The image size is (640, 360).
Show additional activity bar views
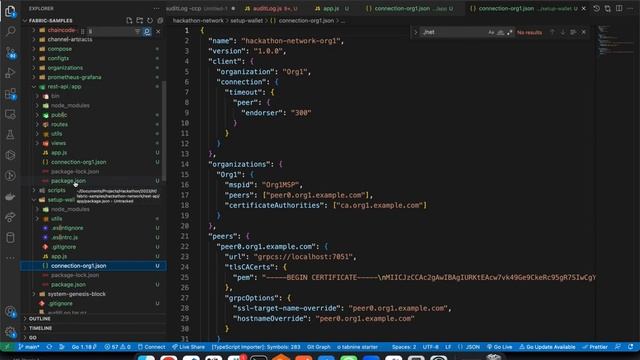pyautogui.click(x=10, y=258)
